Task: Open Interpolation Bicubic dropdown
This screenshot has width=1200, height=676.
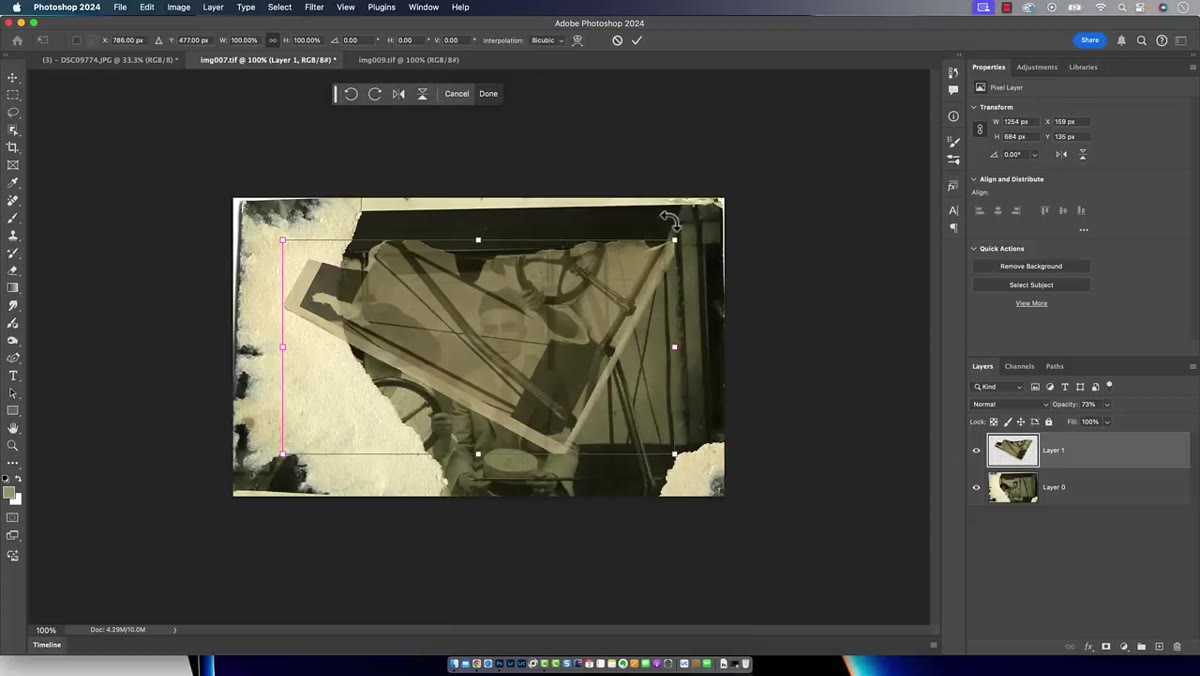Action: (x=547, y=40)
